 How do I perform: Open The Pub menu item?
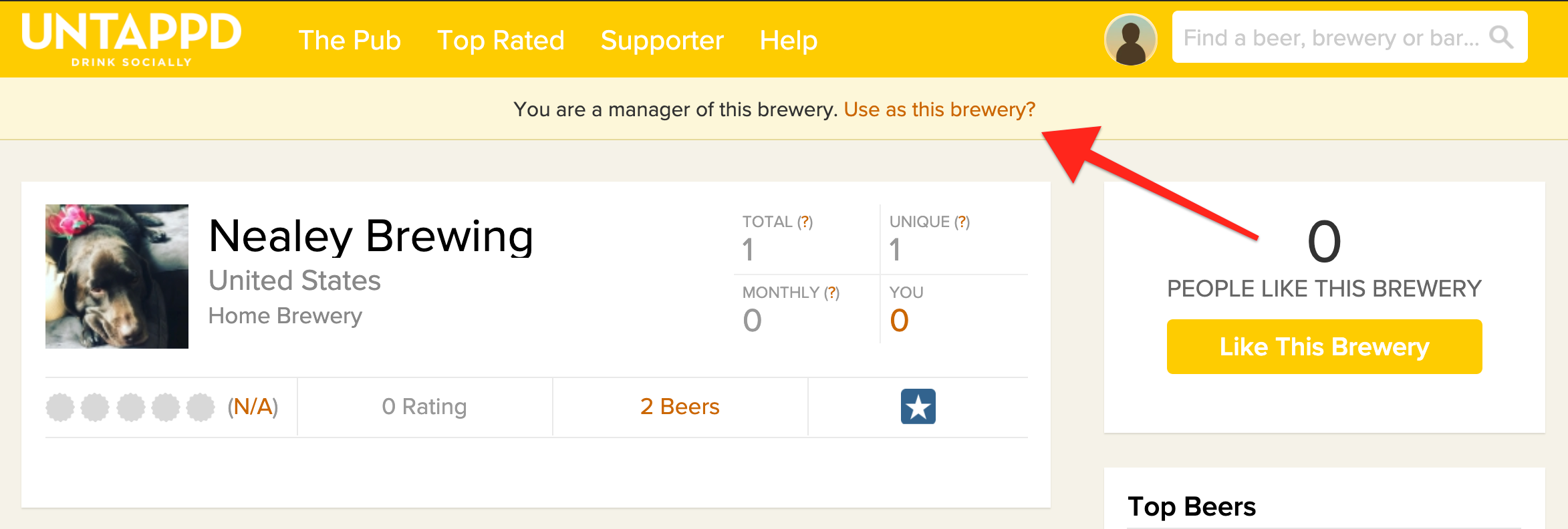click(x=350, y=40)
